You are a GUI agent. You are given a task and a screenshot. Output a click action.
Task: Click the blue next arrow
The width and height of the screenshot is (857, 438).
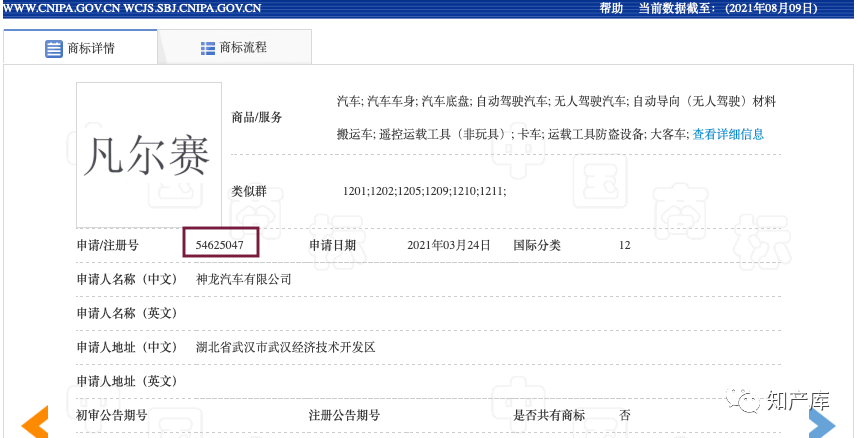[x=822, y=422]
